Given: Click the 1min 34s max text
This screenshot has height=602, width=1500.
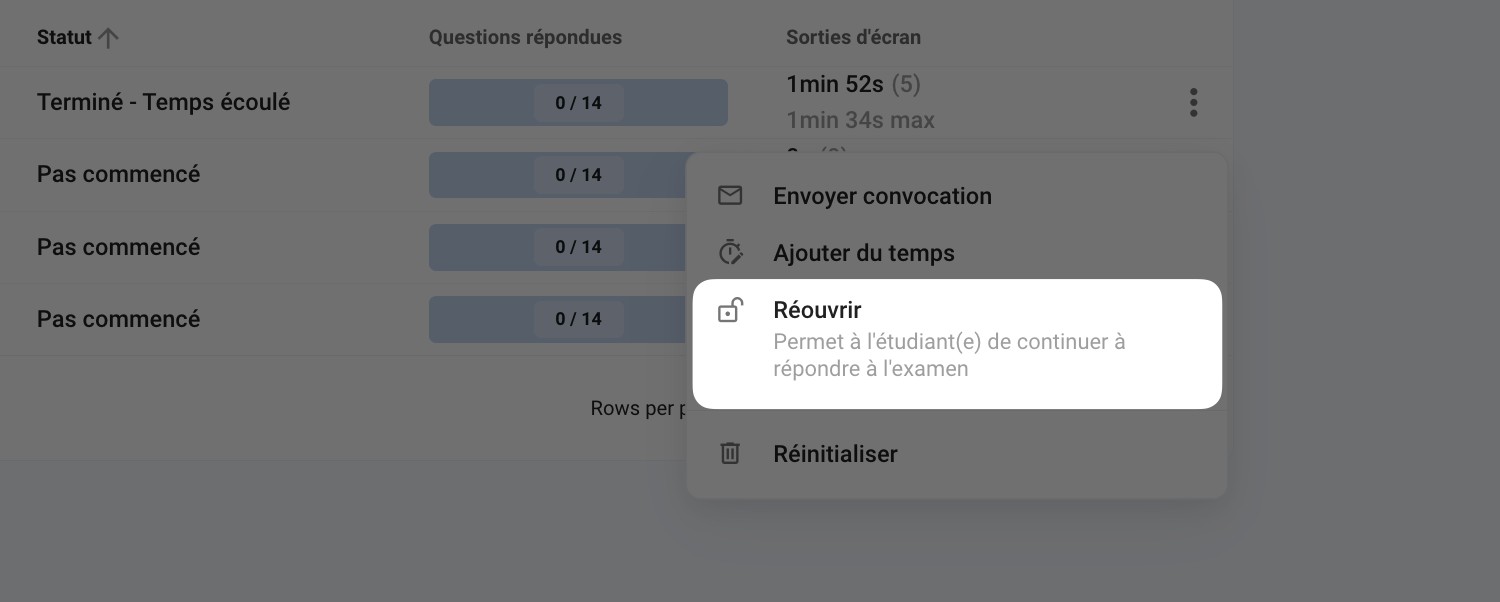Looking at the screenshot, I should [860, 121].
